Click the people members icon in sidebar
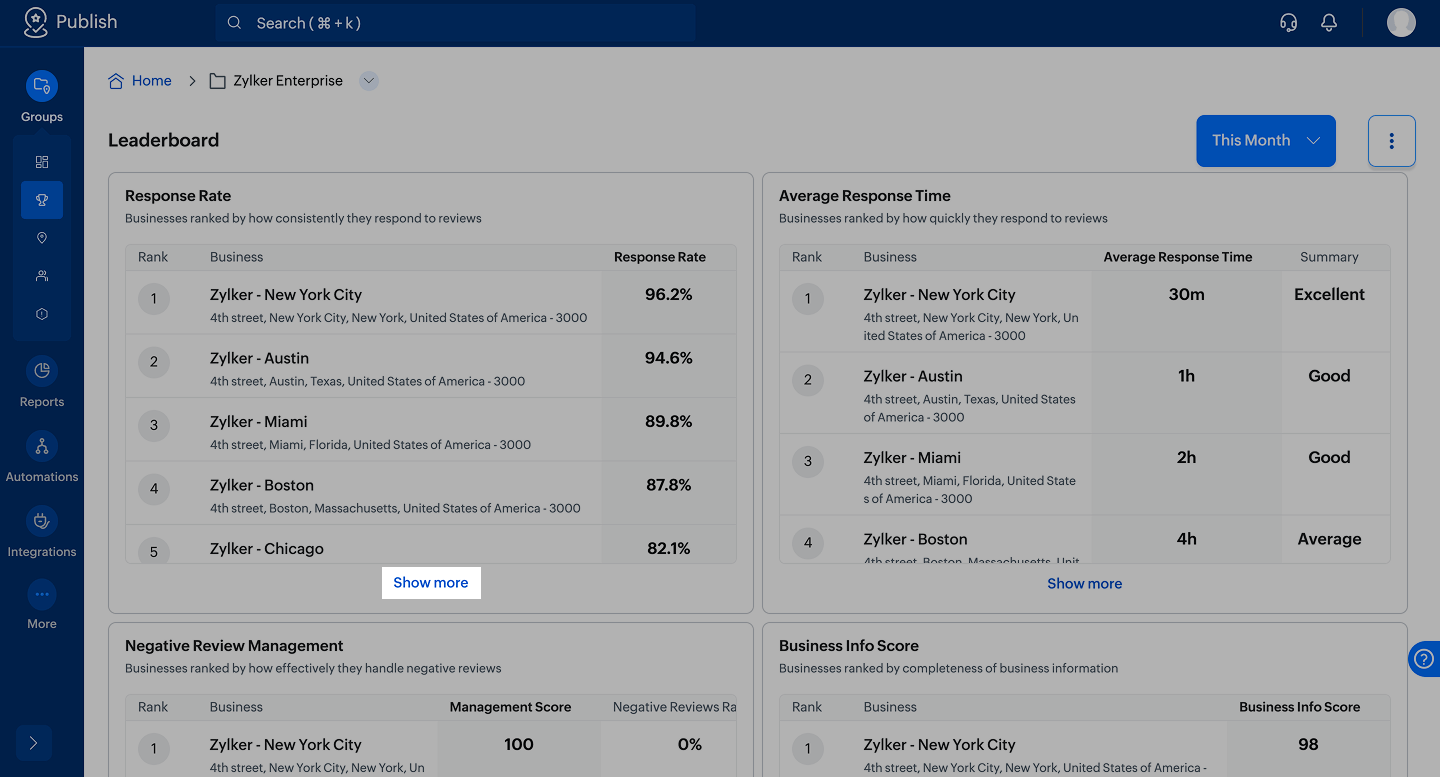 42,276
